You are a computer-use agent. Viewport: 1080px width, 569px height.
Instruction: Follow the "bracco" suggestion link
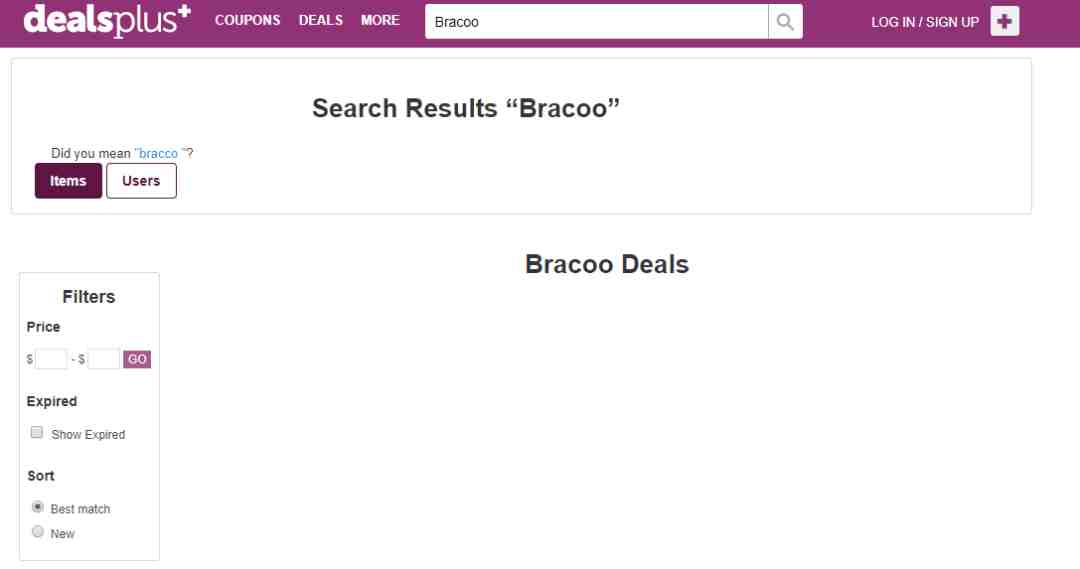pyautogui.click(x=158, y=154)
